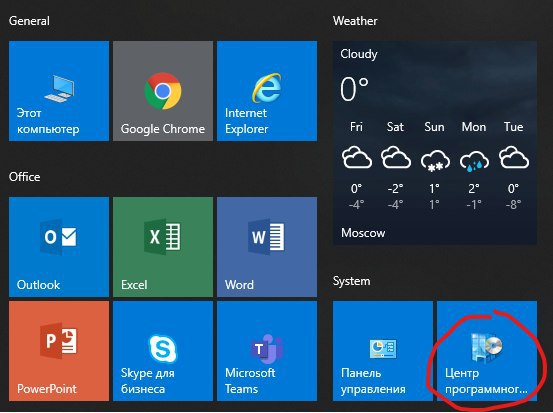Click the General group header
553x413 pixels.
click(x=29, y=21)
